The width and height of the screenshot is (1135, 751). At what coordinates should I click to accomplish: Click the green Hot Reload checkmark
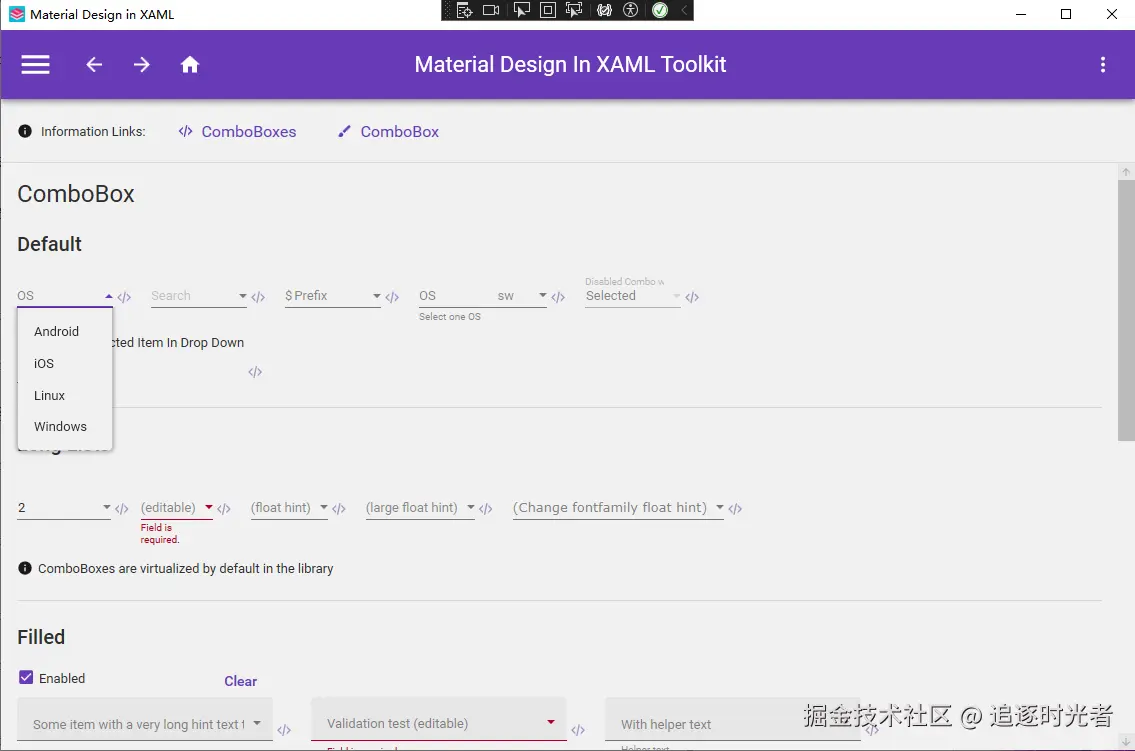(x=659, y=10)
